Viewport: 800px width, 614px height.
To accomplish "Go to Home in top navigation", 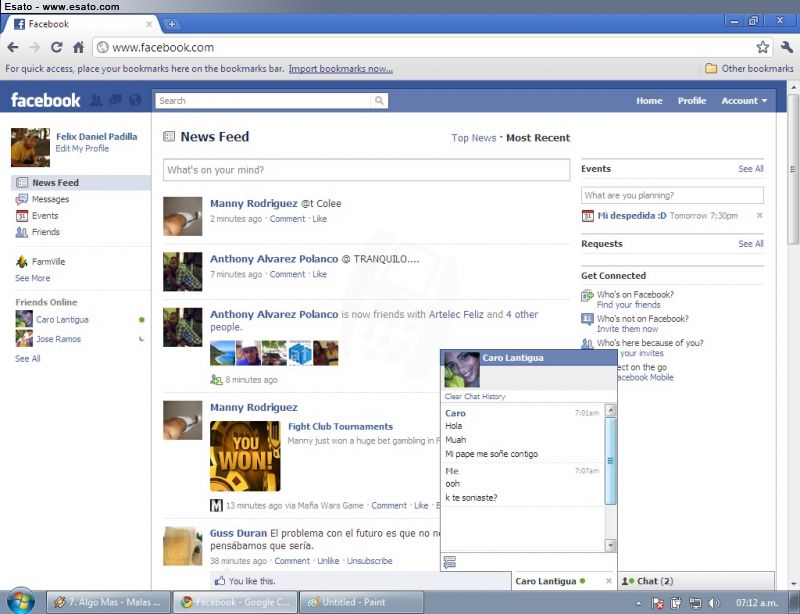I will (x=649, y=101).
